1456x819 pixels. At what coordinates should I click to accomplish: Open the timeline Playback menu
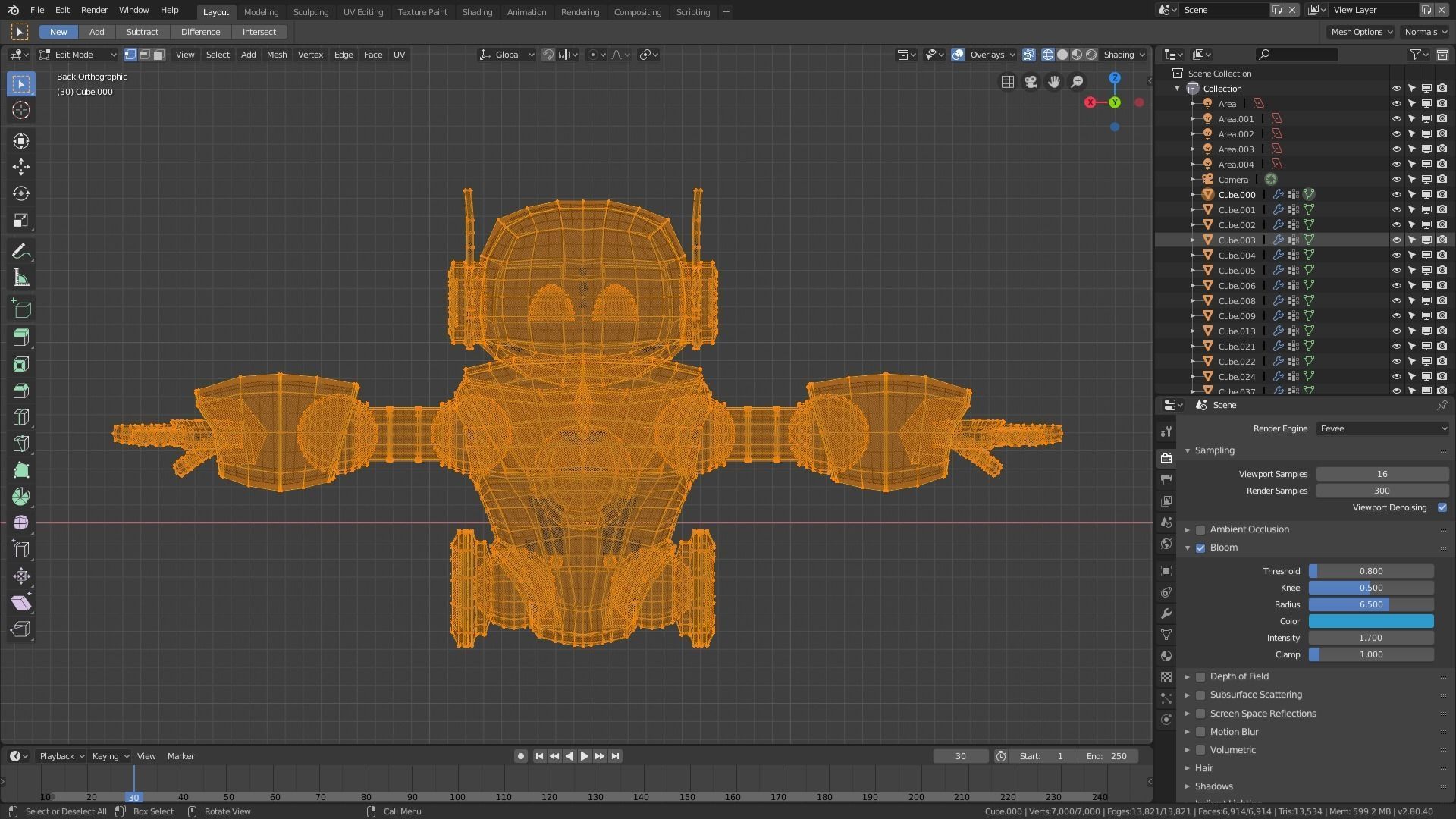61,756
